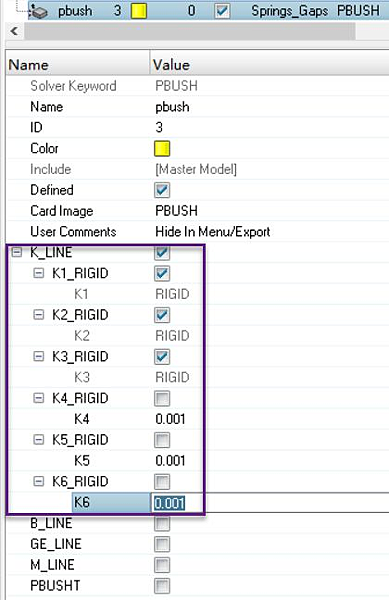Open the yellow color swatch in pbush row
Image resolution: width=389 pixels, height=600 pixels.
[138, 11]
